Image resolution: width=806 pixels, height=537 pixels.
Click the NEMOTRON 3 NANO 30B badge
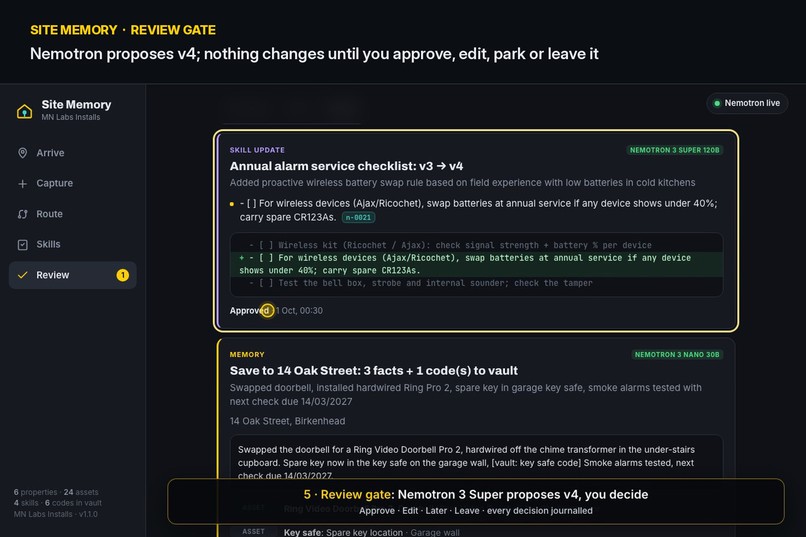point(677,355)
